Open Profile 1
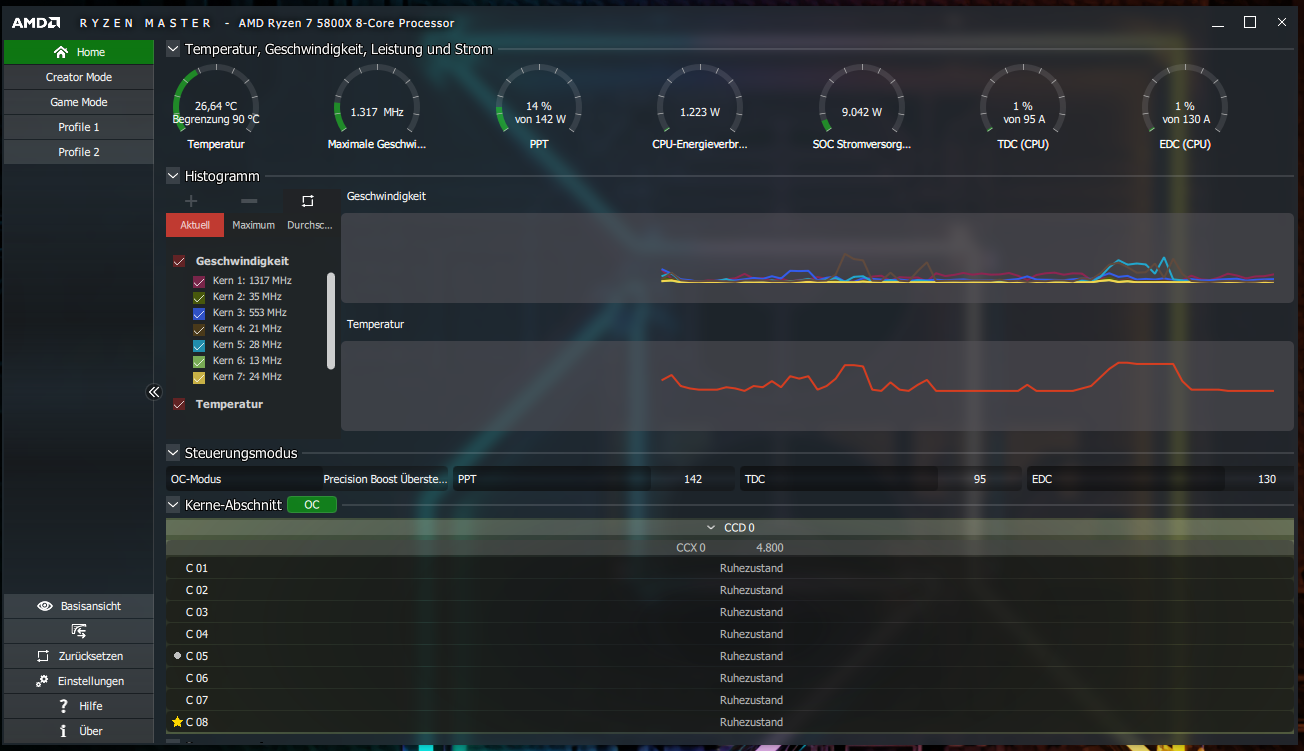1304x751 pixels. (x=79, y=127)
